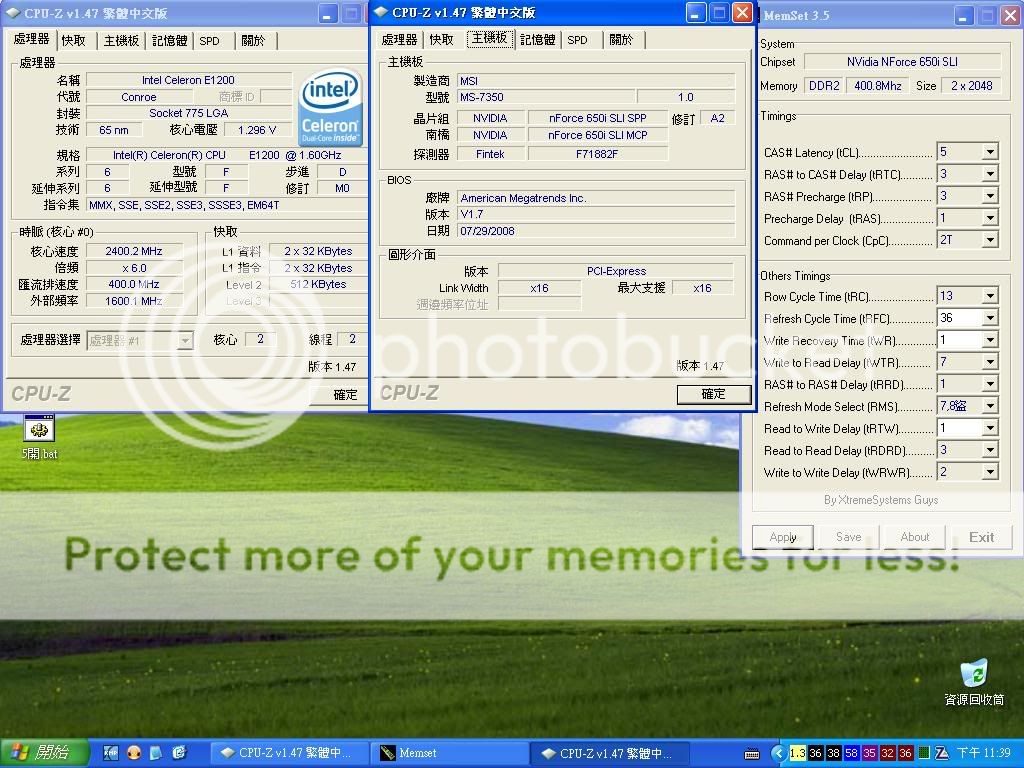The height and width of the screenshot is (768, 1024).
Task: Click the orange round quick launch icon
Action: click(x=134, y=753)
